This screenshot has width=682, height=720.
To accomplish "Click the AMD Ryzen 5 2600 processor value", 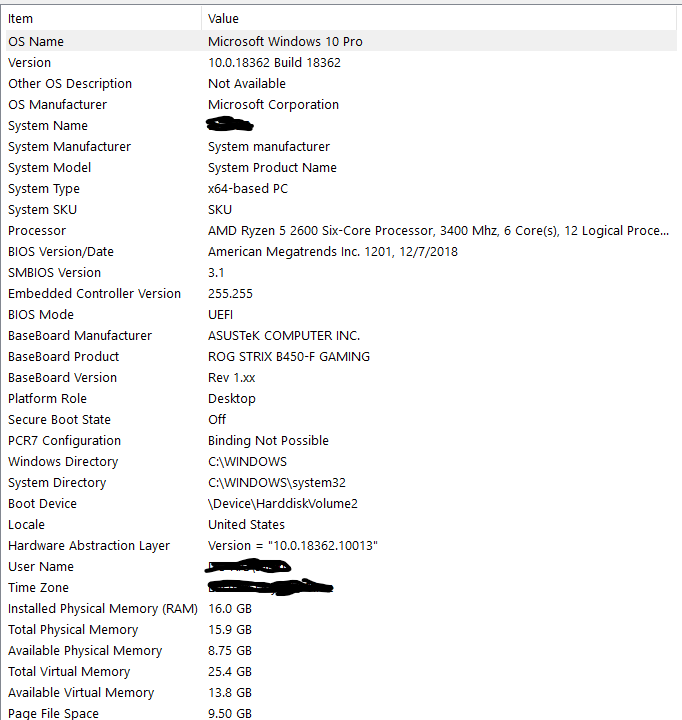I will point(438,231).
